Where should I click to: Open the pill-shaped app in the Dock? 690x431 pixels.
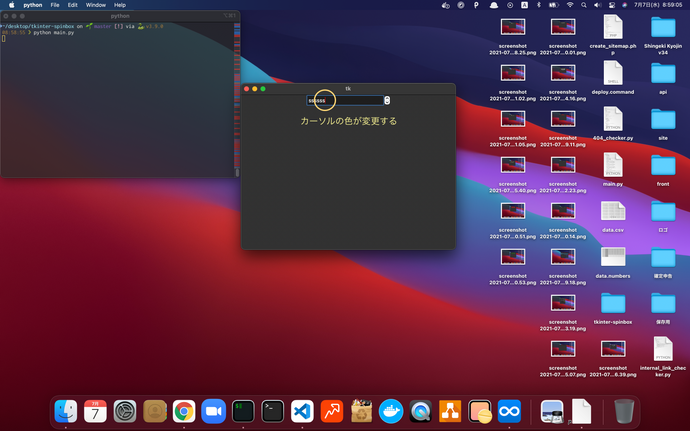click(x=480, y=411)
